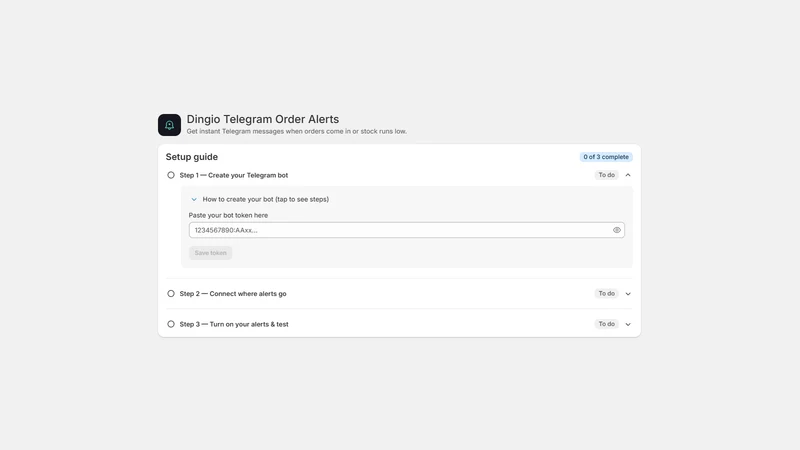Mark Step 3 circle as complete
Screen dimensions: 800x450
coord(171,324)
